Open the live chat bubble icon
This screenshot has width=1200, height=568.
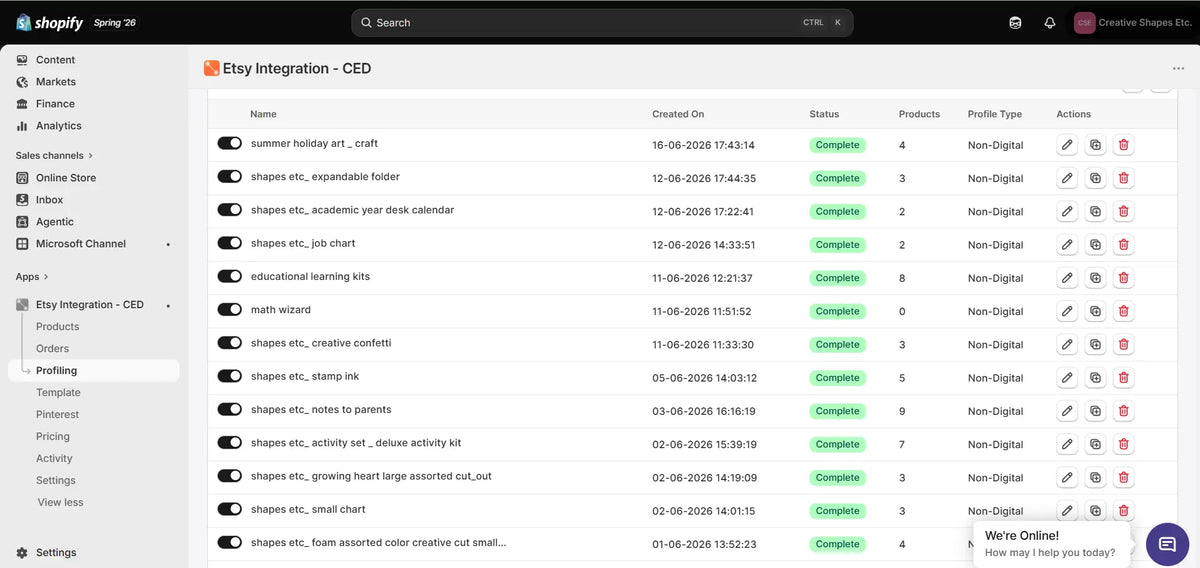click(x=1167, y=544)
